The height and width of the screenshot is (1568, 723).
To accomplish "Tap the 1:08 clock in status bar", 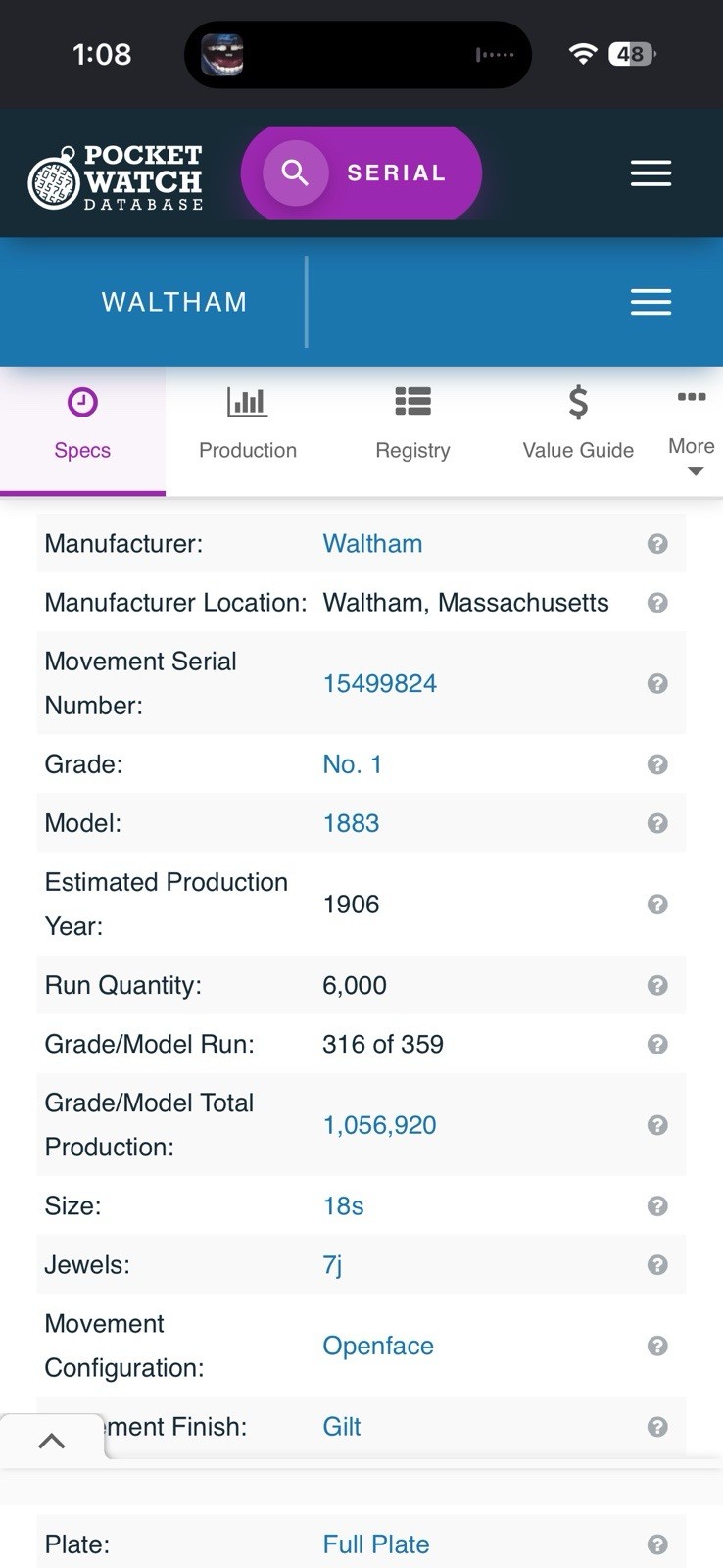I will 102,54.
